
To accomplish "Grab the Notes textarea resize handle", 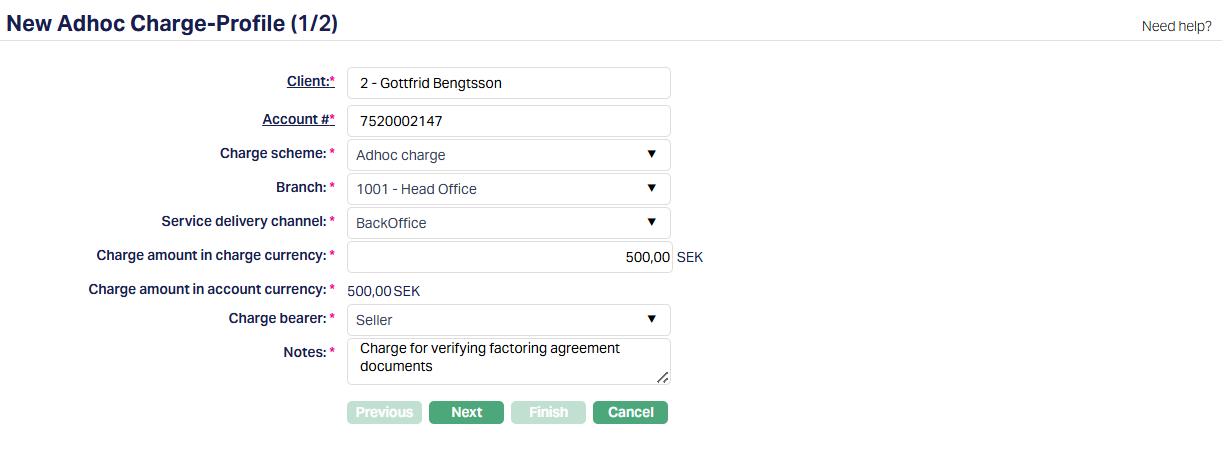I will click(663, 378).
